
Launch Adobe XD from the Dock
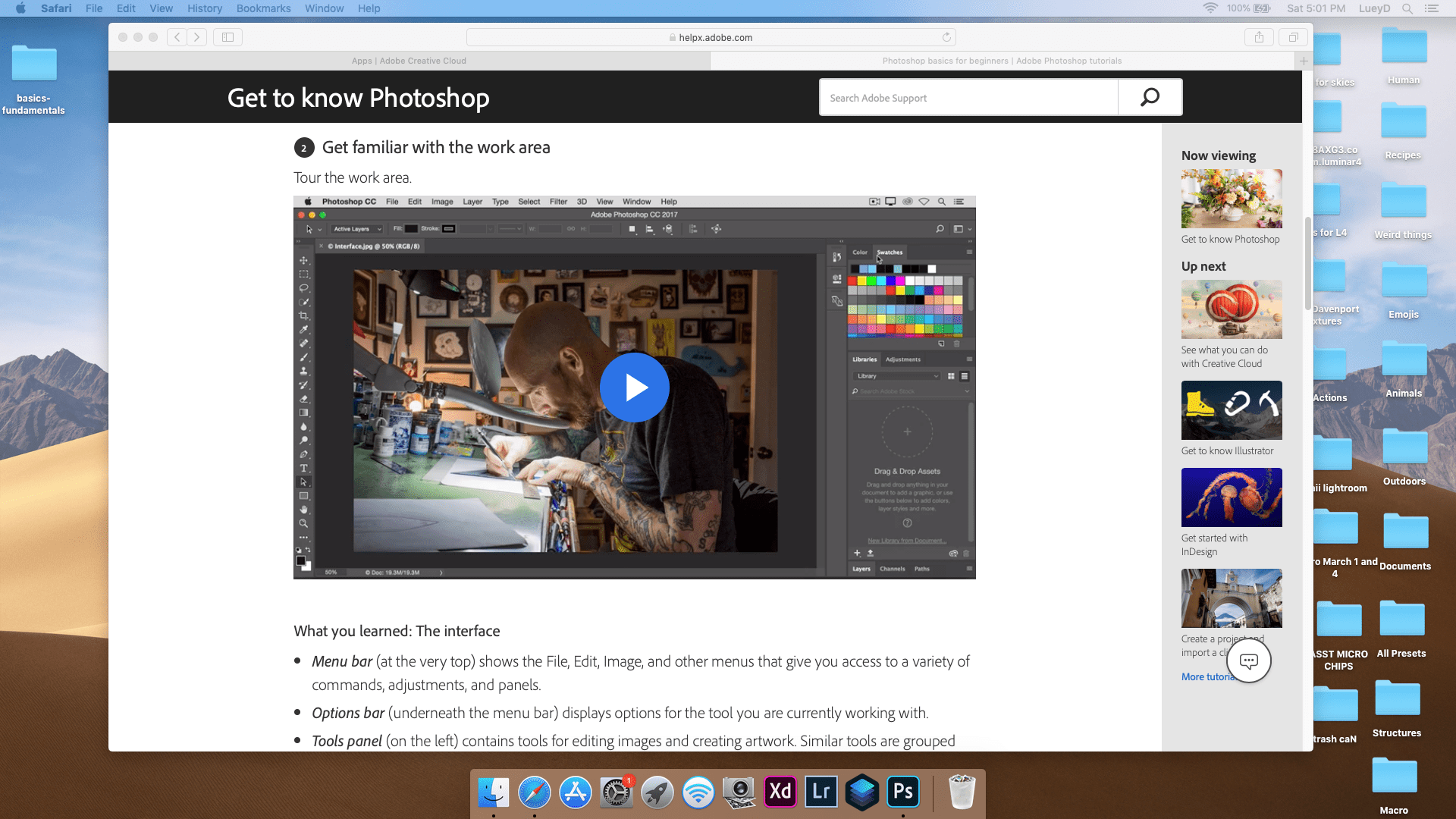(x=780, y=792)
